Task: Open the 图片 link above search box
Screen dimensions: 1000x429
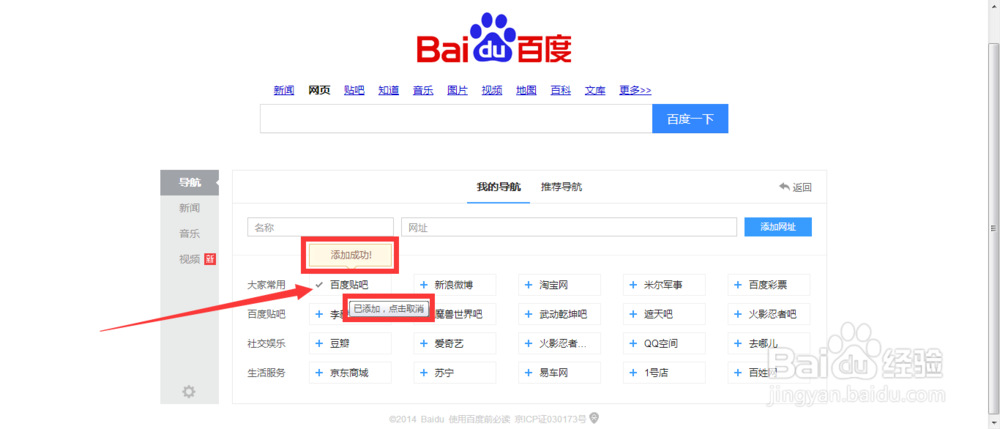Action: 457,91
